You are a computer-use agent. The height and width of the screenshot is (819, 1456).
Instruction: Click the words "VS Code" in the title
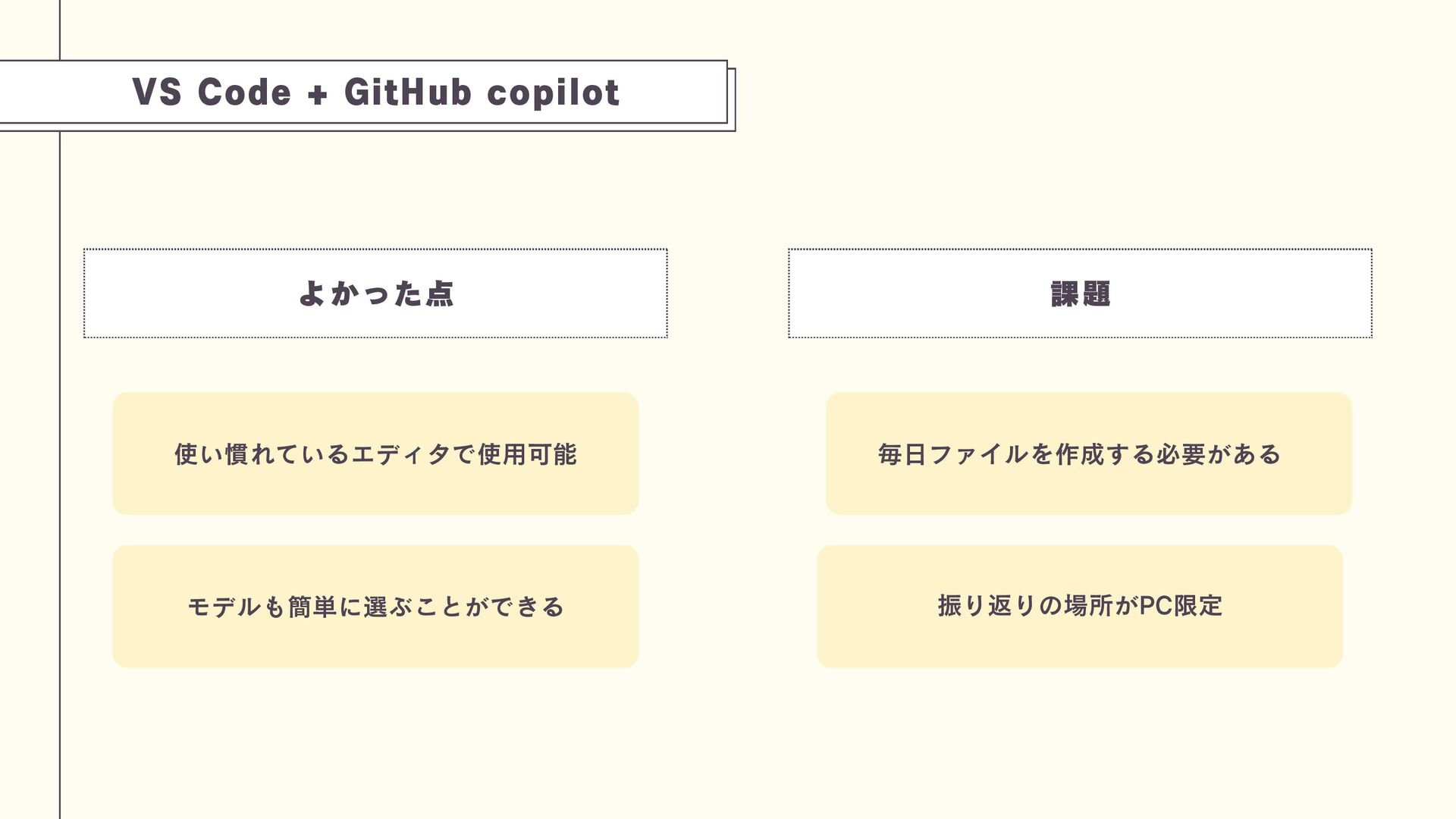[x=212, y=93]
